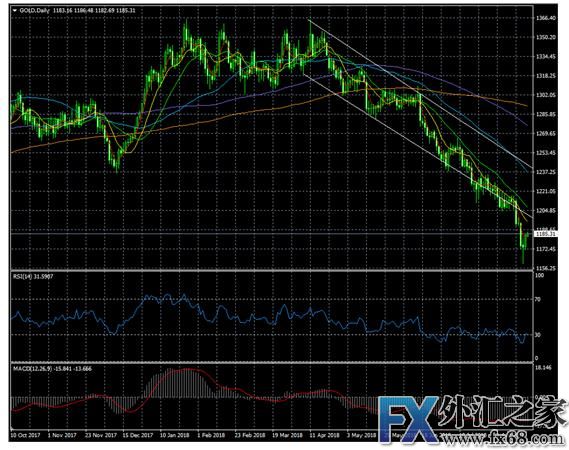Open the dropdown arrow beside GOLD.Daily
Screen dimensions: 569x450
tap(15, 11)
